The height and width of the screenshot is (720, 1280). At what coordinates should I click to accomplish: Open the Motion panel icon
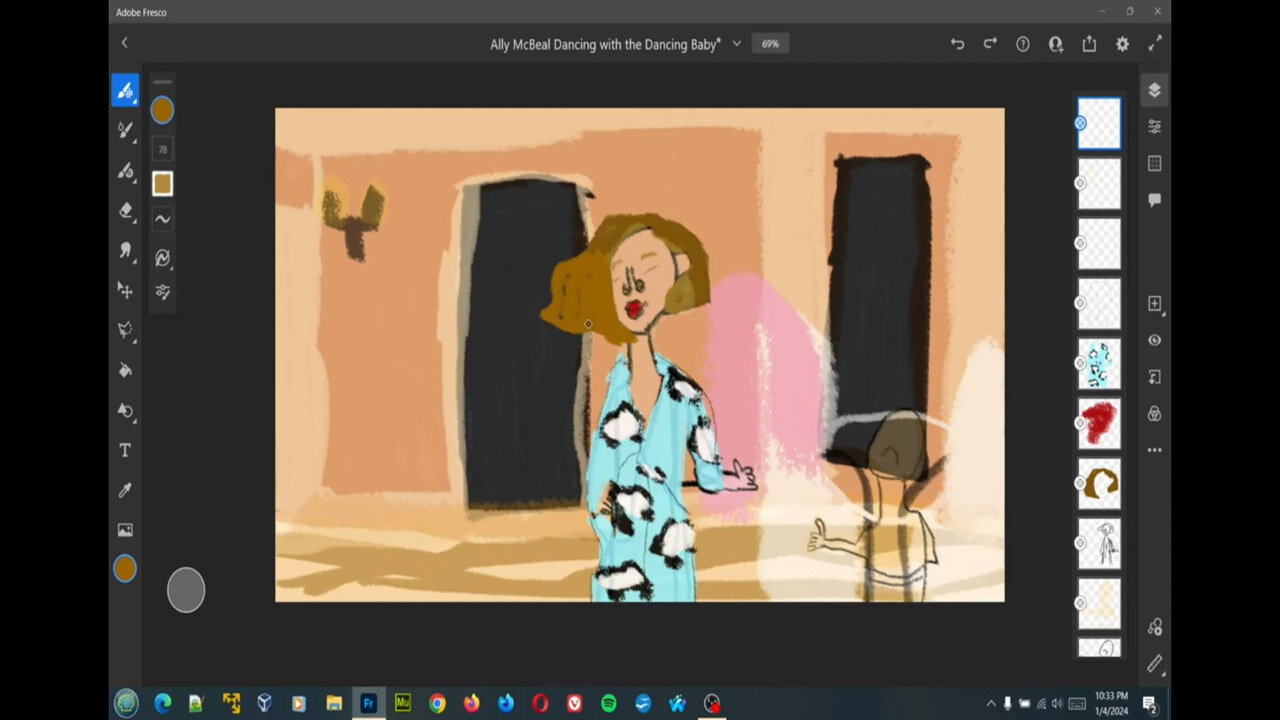(x=1154, y=627)
